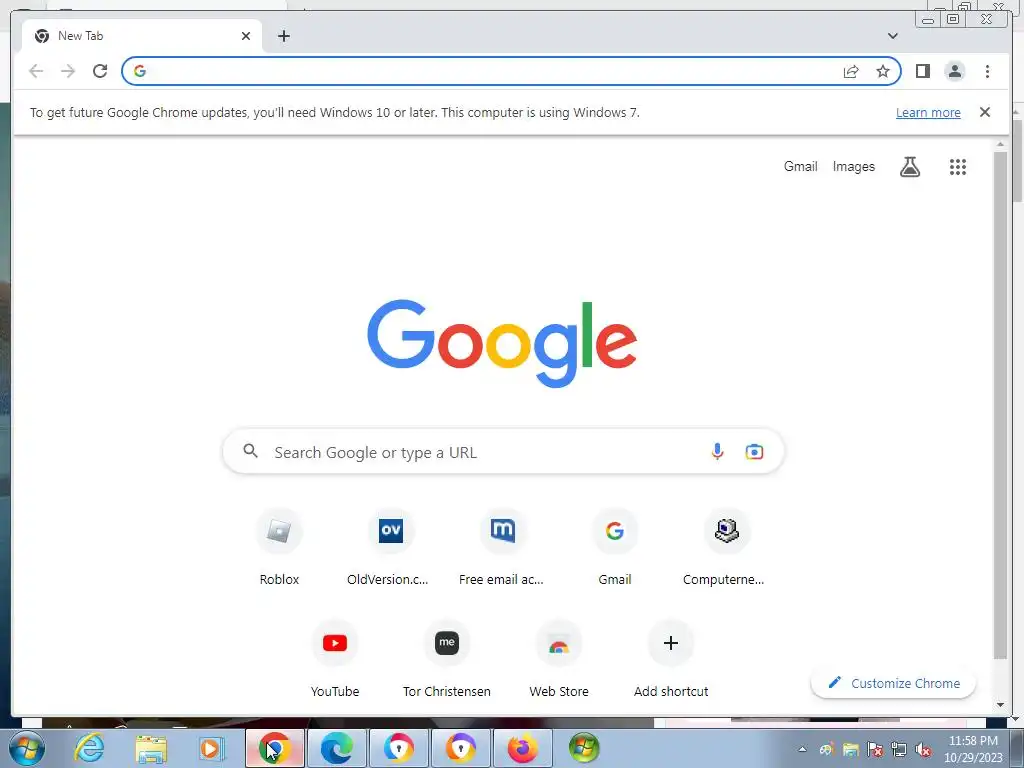1024x768 pixels.
Task: Dismiss the Windows 7 update notice
Action: [x=985, y=112]
